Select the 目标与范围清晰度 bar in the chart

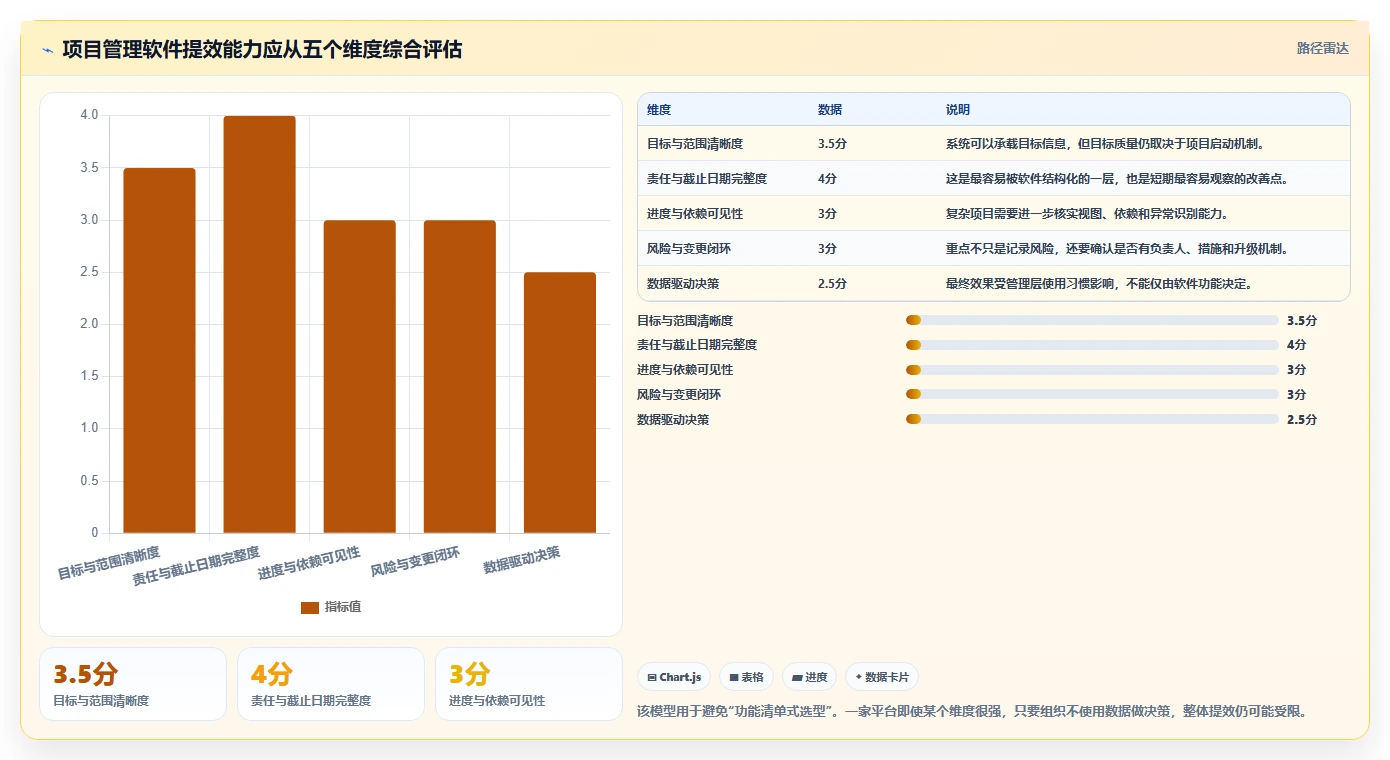(x=159, y=350)
